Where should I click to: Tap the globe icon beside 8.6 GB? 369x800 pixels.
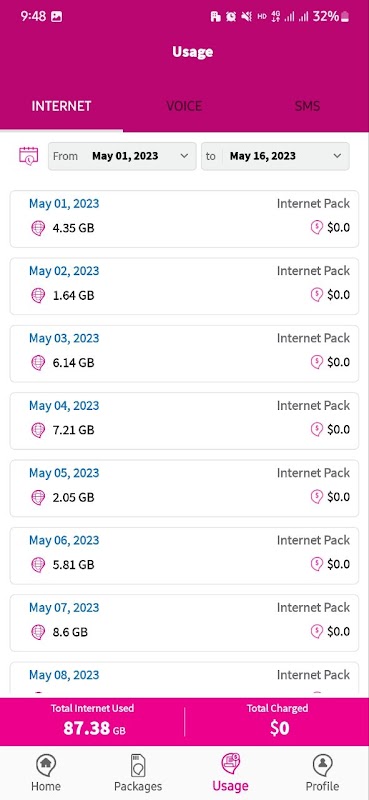pos(38,632)
